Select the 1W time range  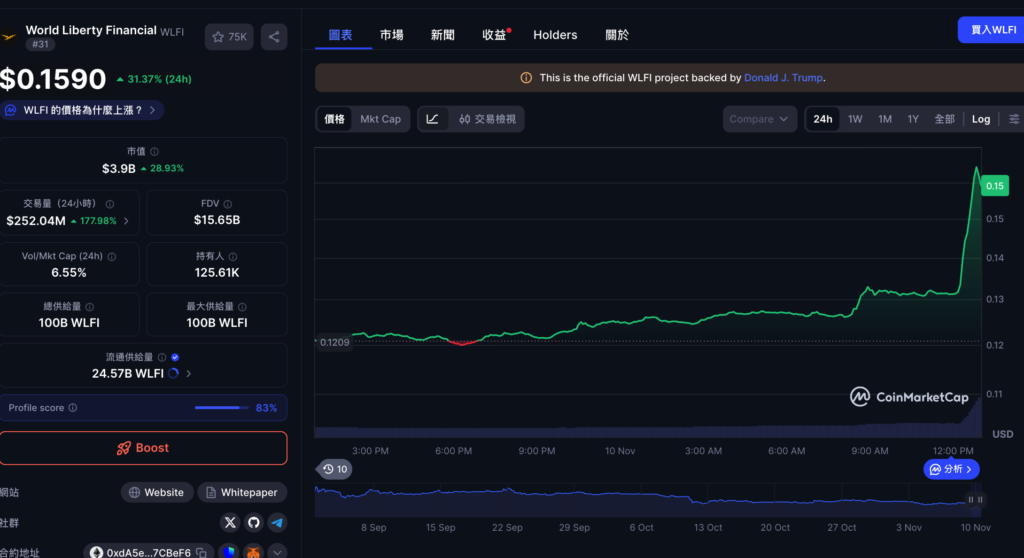(x=855, y=119)
